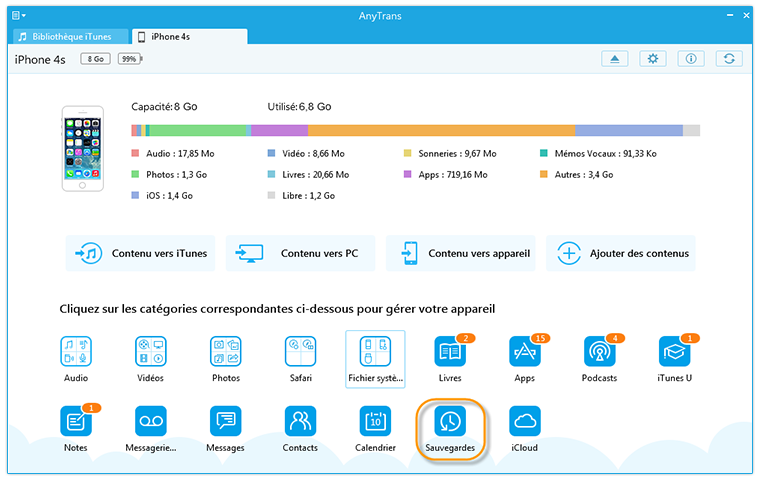Open the Fichier système category
Screen dimensions: 760x481
tap(375, 359)
